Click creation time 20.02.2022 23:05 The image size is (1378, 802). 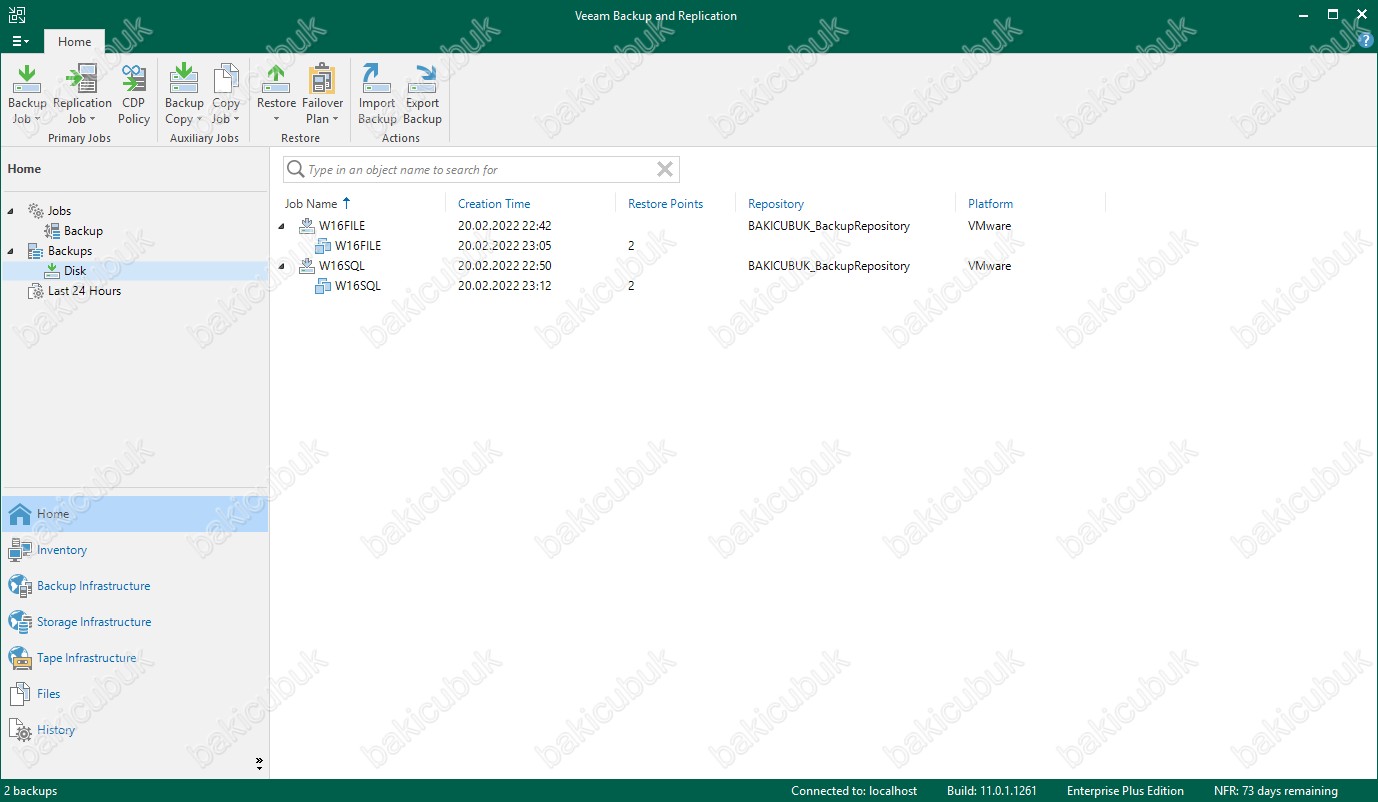tap(505, 246)
